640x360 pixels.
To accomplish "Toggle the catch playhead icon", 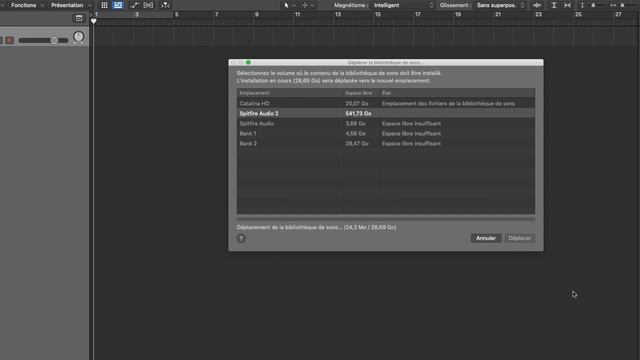I will pos(165,5).
